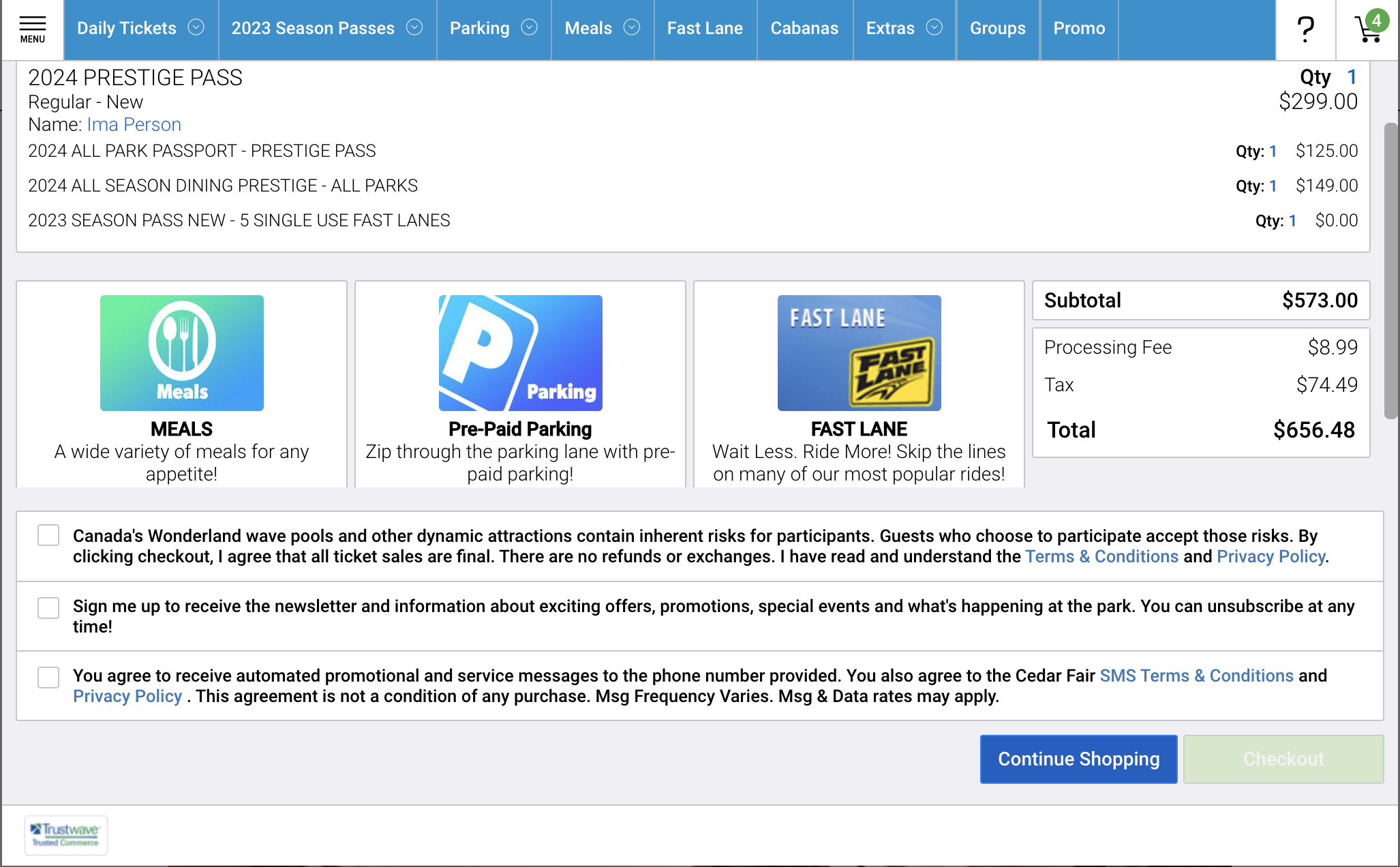Go to the Cabanas tab
The height and width of the screenshot is (867, 1400).
click(804, 28)
